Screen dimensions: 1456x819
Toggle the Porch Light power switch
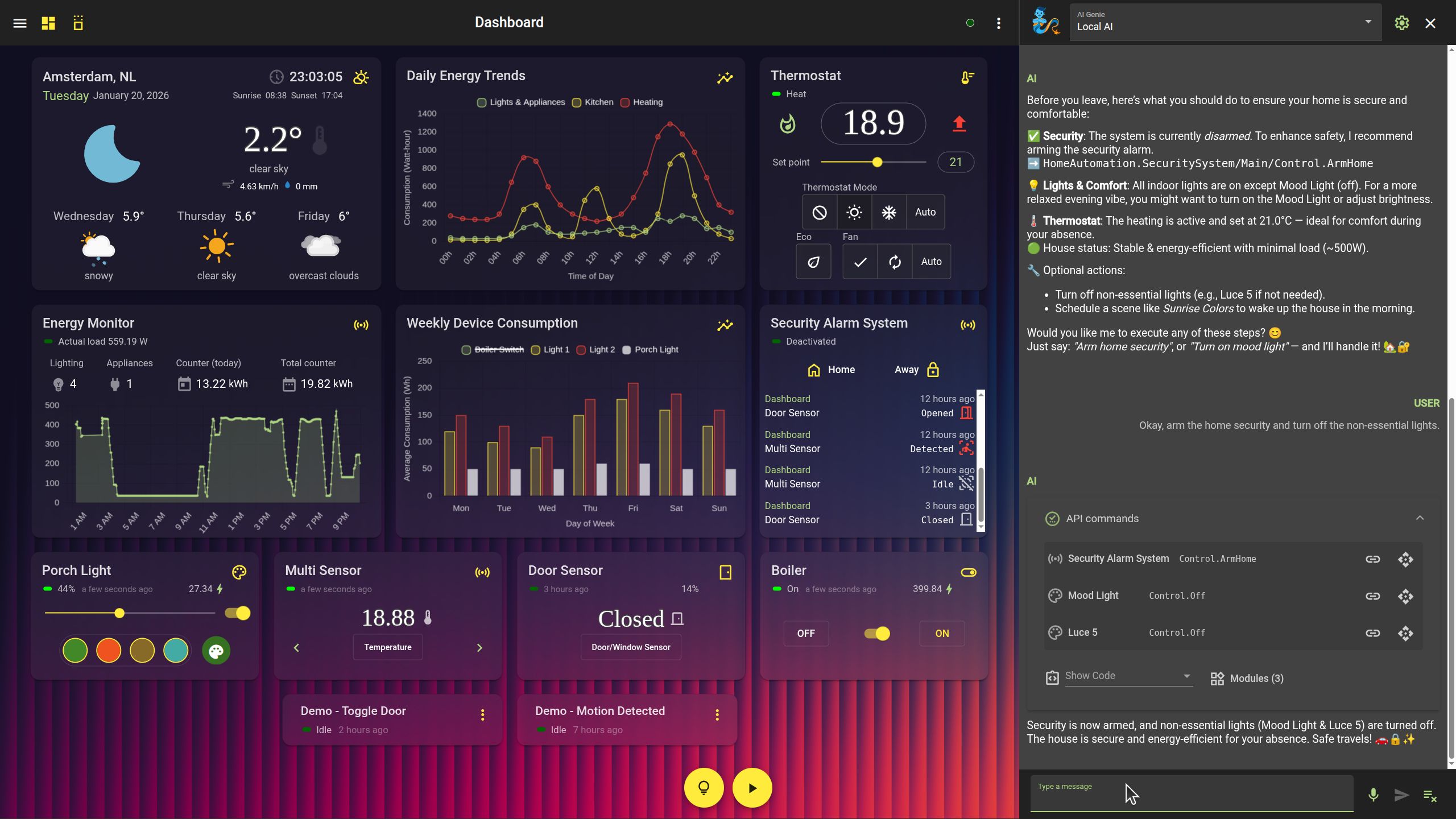tap(238, 613)
